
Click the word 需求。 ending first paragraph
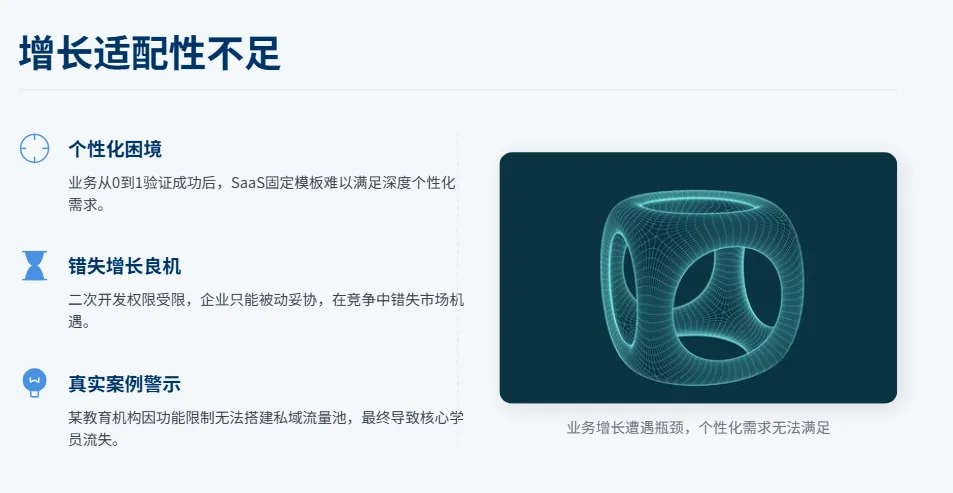[87, 205]
